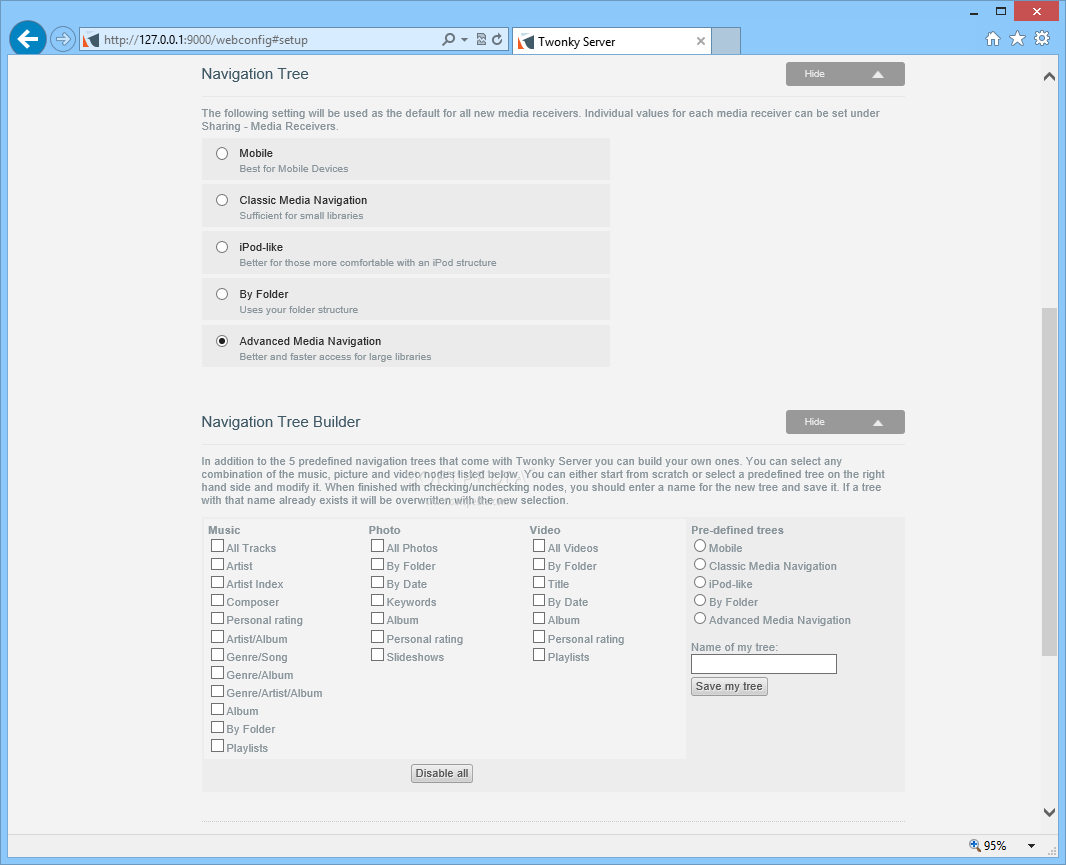Open the browser Home icon
This screenshot has height=865, width=1066.
(993, 39)
